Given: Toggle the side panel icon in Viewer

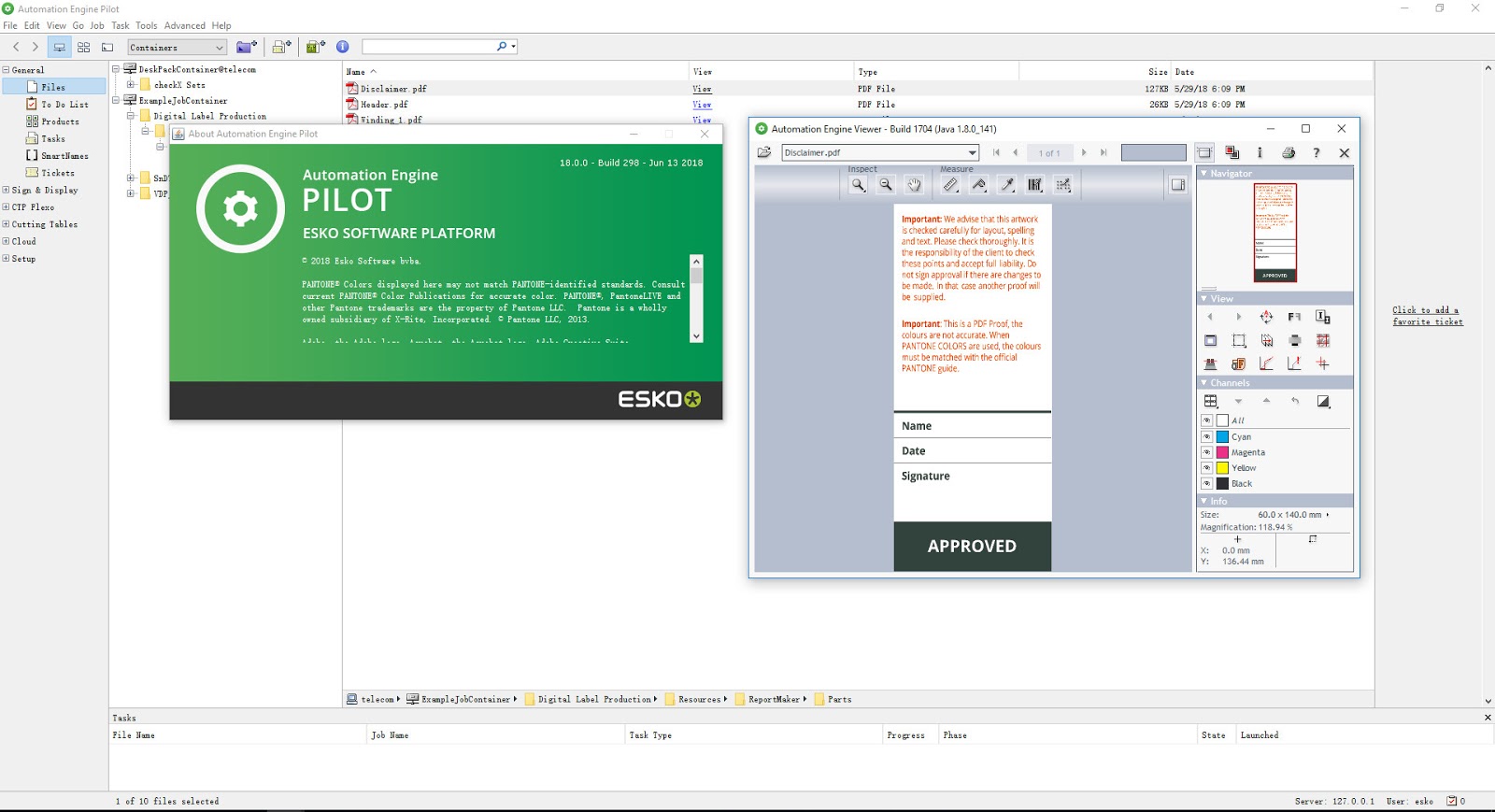Looking at the screenshot, I should [1178, 185].
